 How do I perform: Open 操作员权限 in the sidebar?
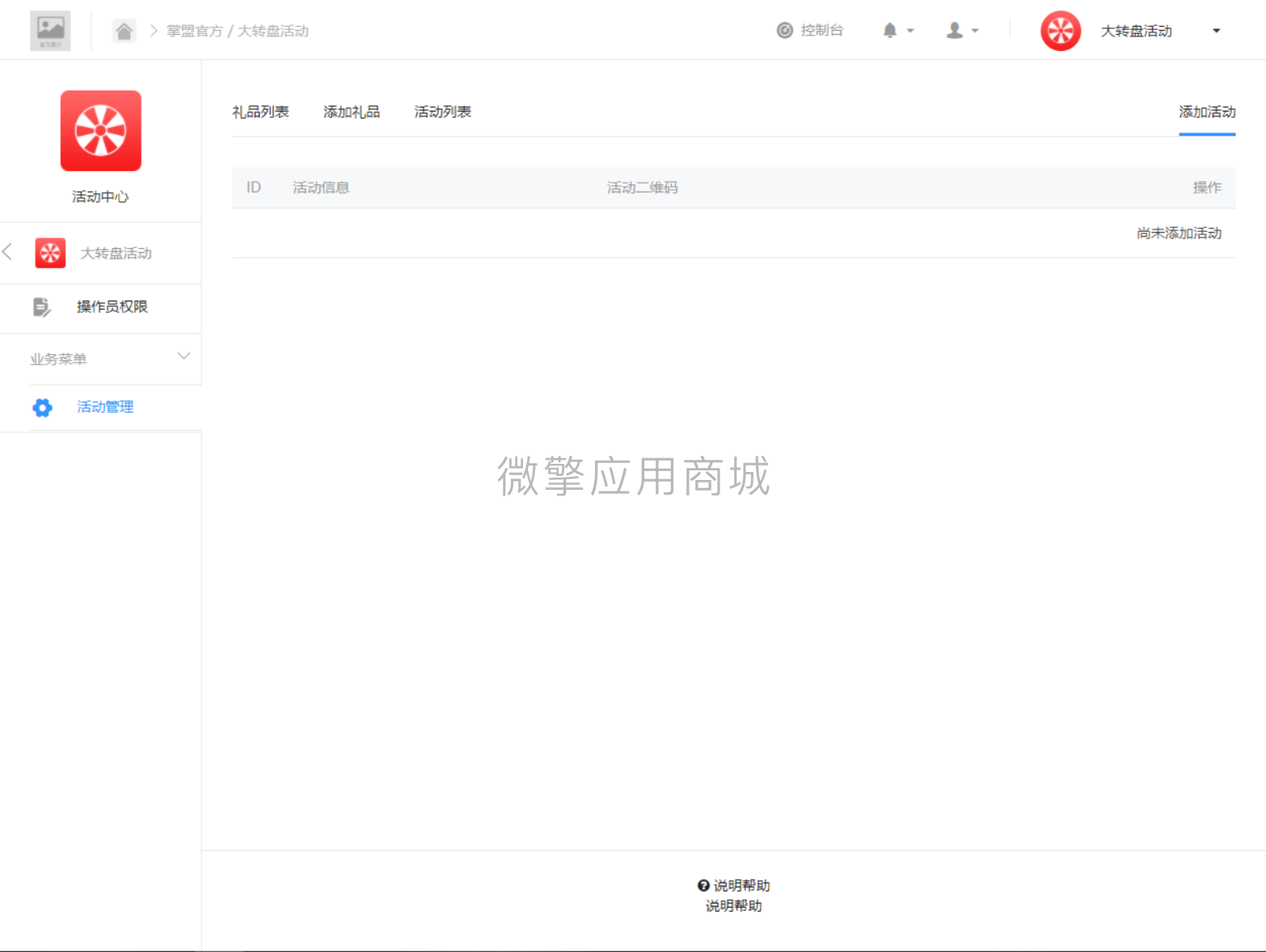[x=112, y=307]
